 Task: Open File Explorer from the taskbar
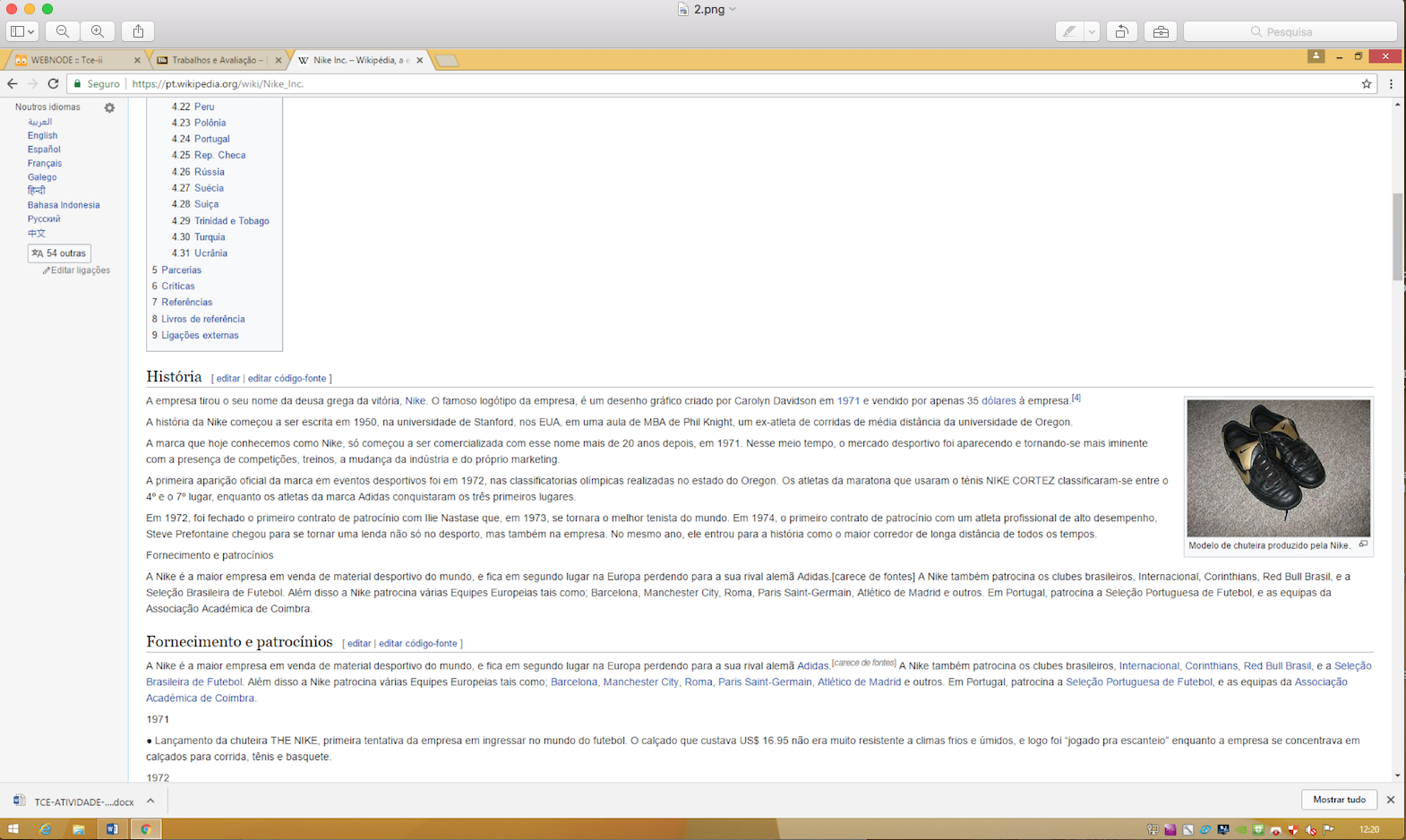79,829
